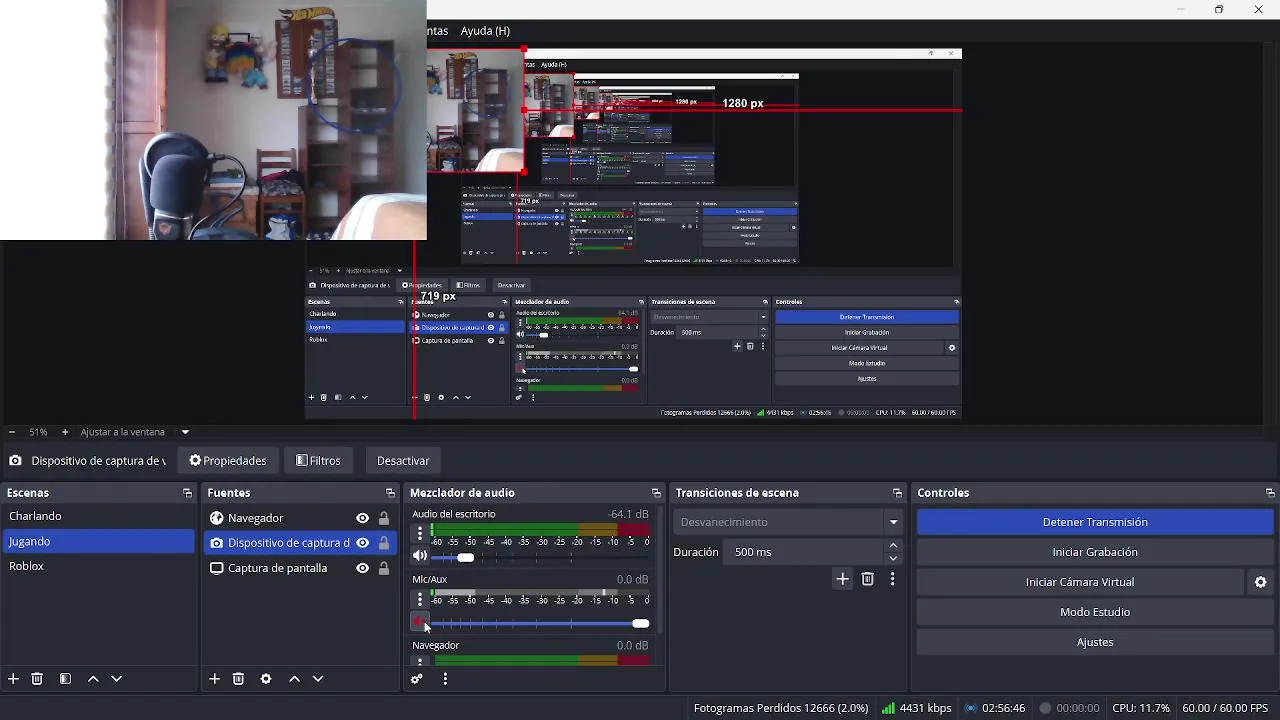The height and width of the screenshot is (720, 1280).
Task: Unlock the Dispositivo de captura source lock
Action: (x=384, y=543)
